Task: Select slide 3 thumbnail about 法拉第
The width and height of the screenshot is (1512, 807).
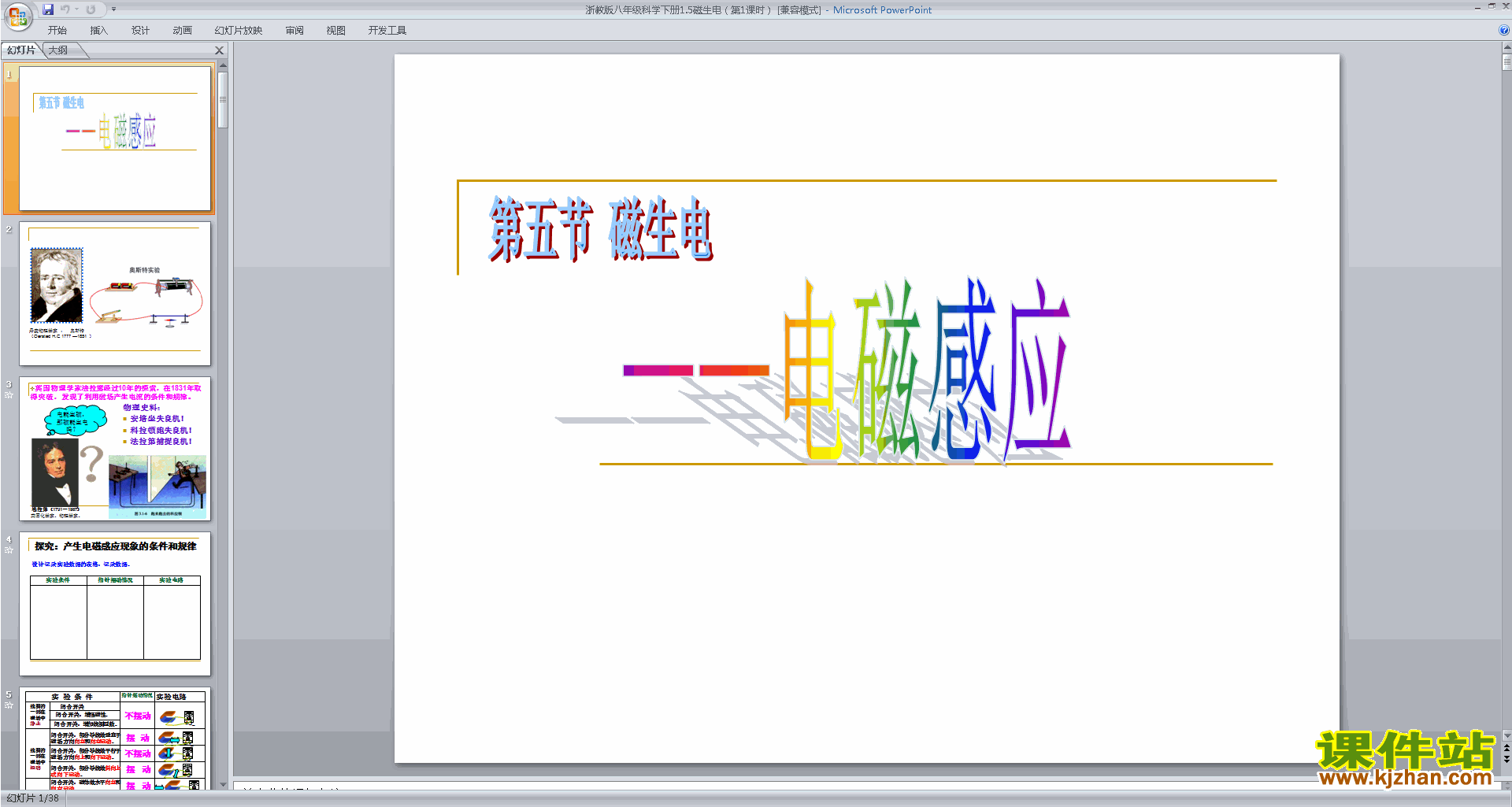Action: pos(115,449)
